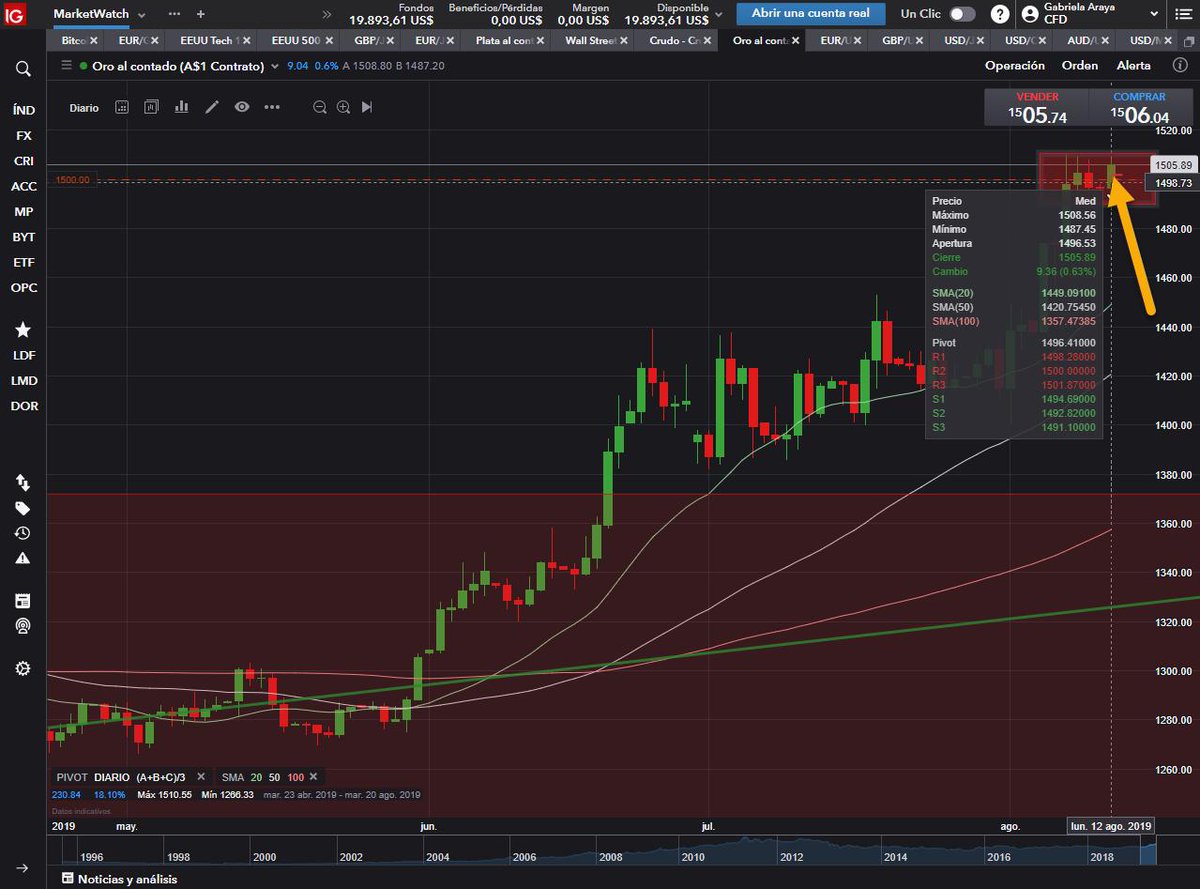
Task: Switch to the Wall Street tab
Action: pyautogui.click(x=597, y=41)
